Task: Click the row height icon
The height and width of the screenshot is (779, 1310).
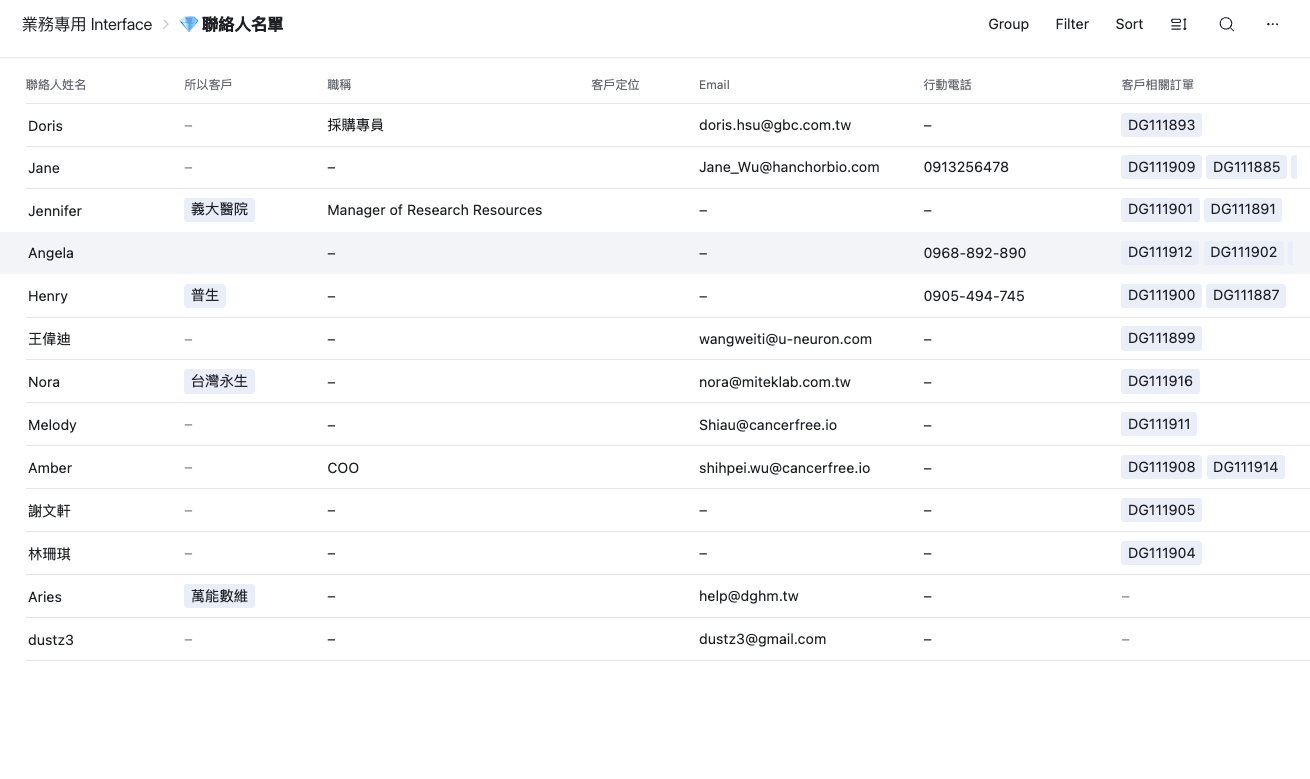Action: [x=1178, y=24]
